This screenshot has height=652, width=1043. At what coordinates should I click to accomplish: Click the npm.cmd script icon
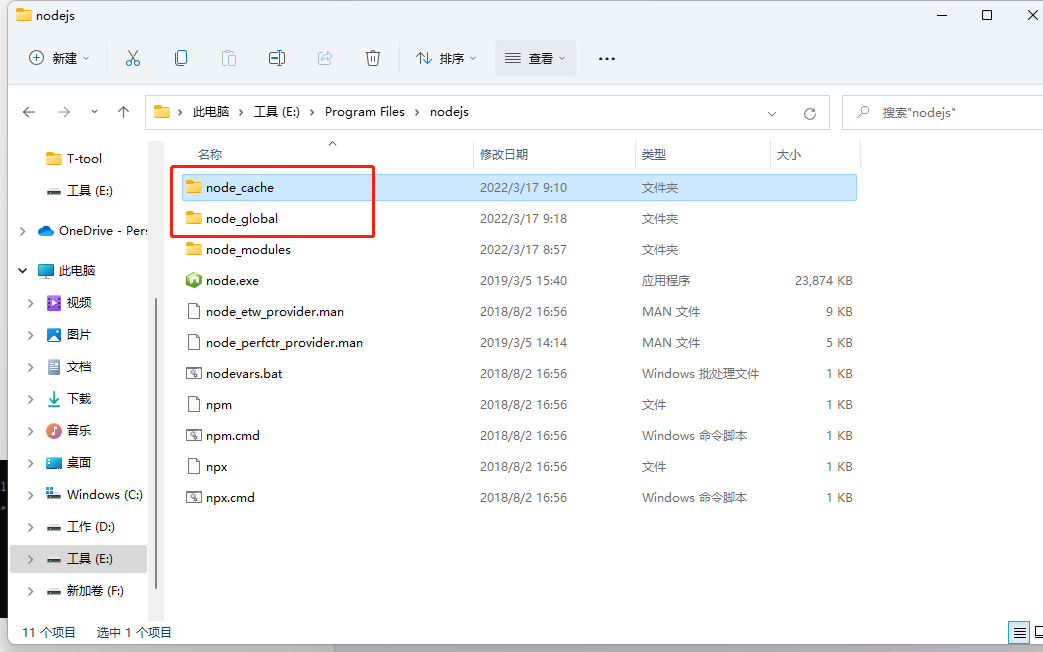pyautogui.click(x=194, y=435)
